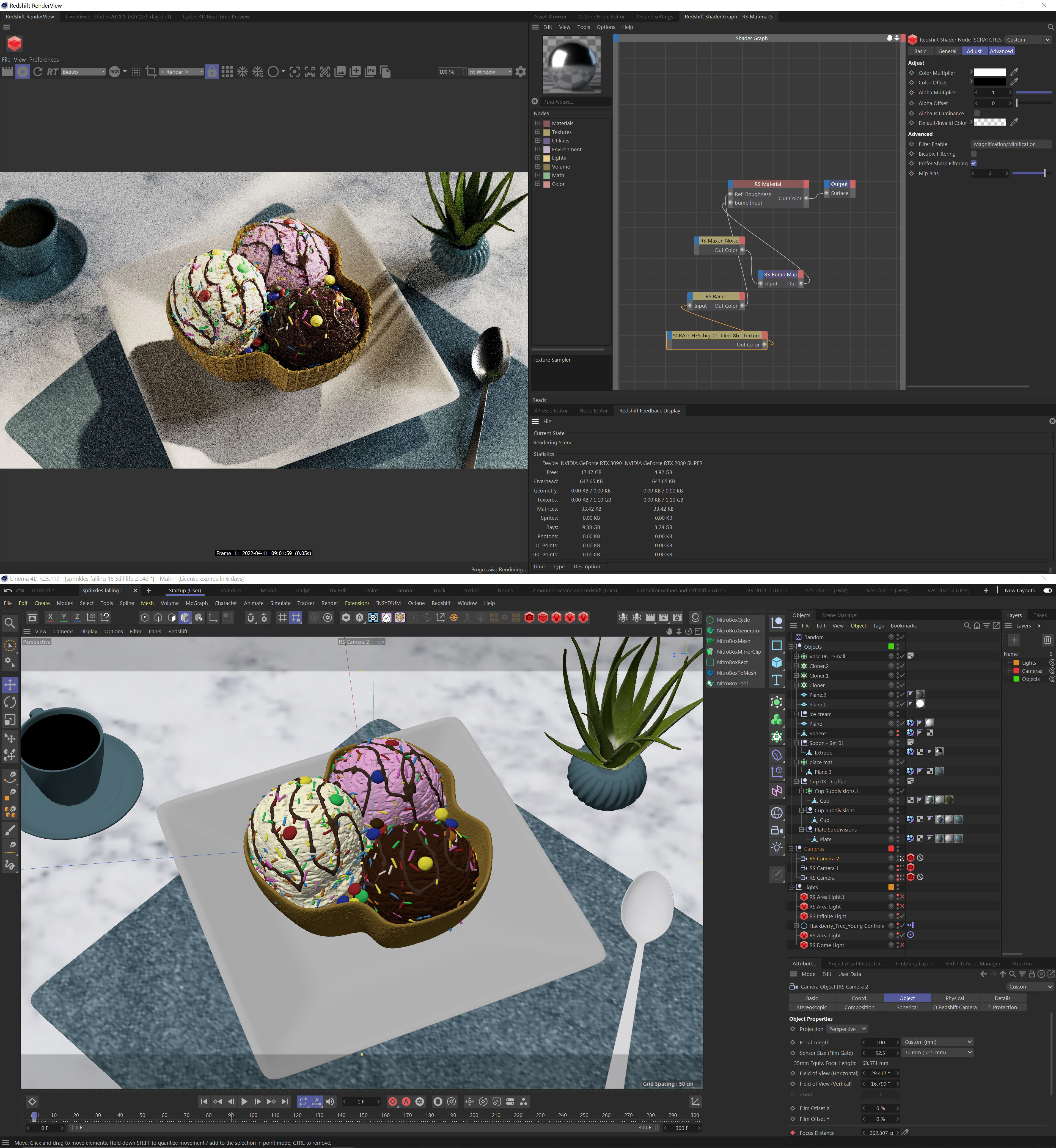Click the Color Multiplier white swatch
The height and width of the screenshot is (1148, 1056).
(989, 73)
